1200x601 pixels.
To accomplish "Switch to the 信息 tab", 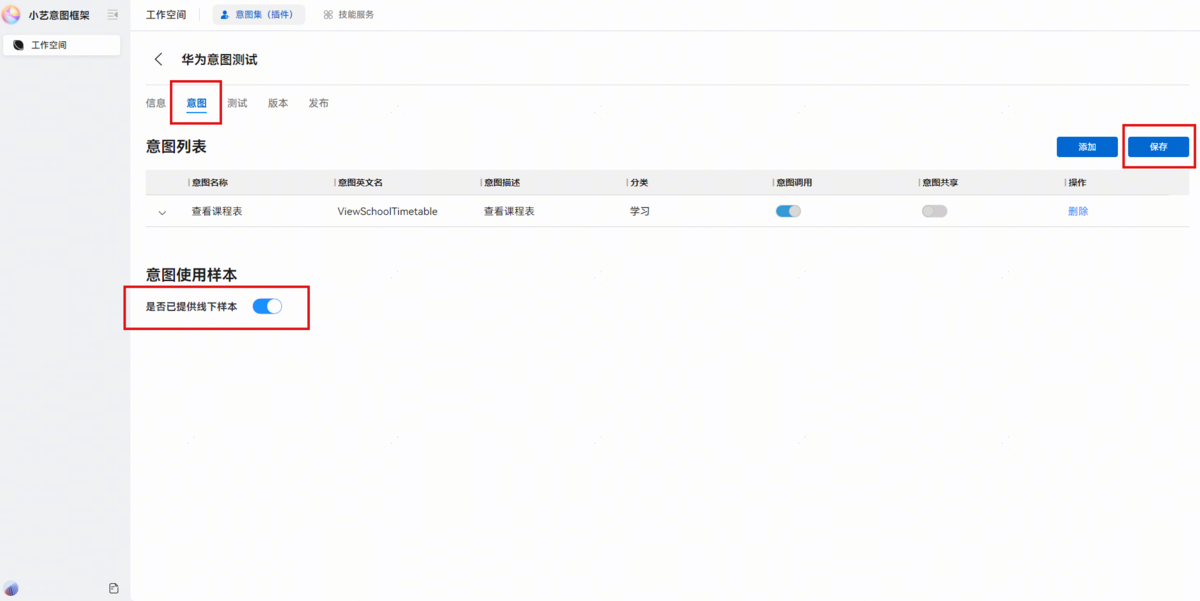I will 156,103.
